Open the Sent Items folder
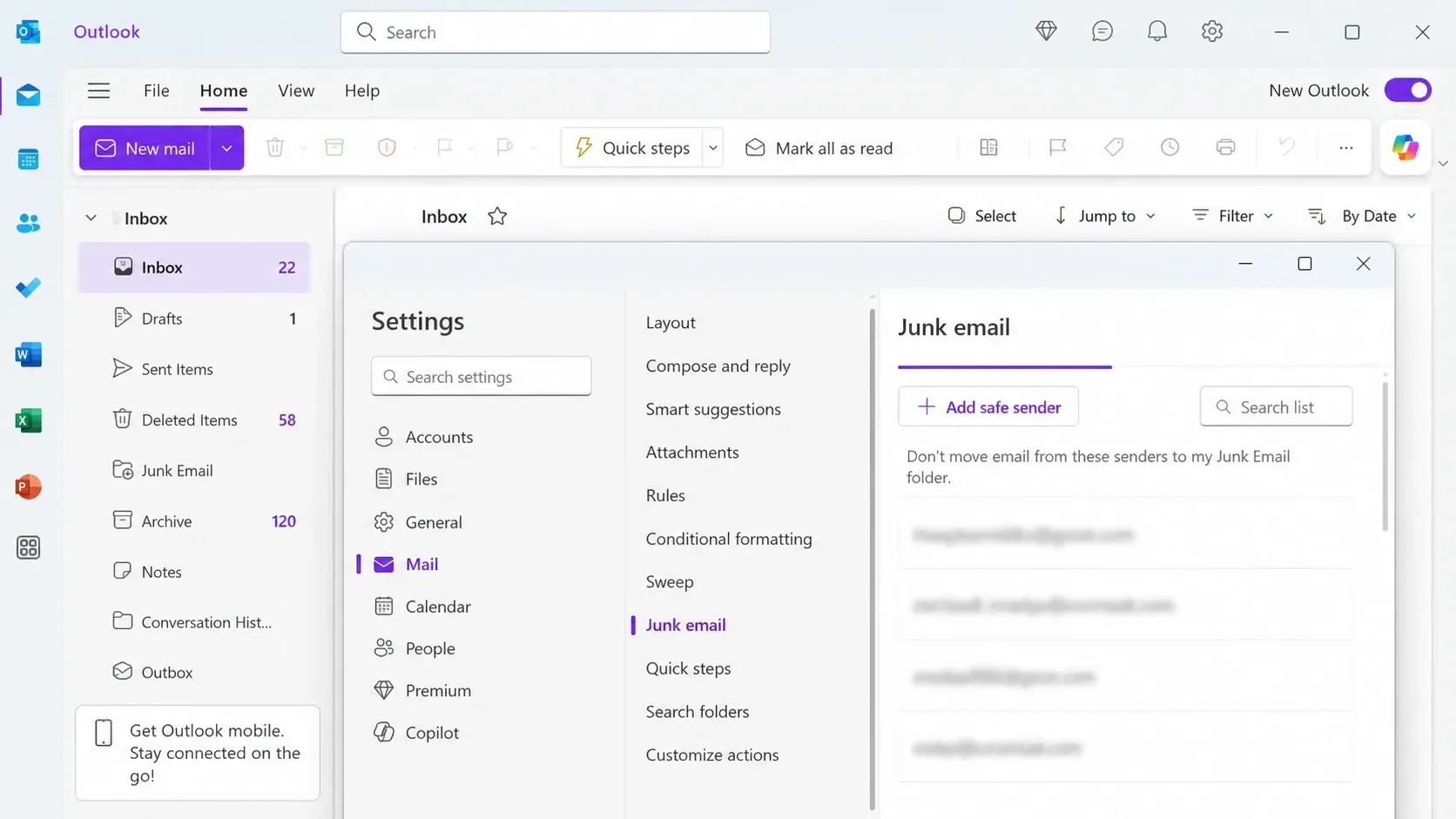The width and height of the screenshot is (1456, 819). (194, 369)
